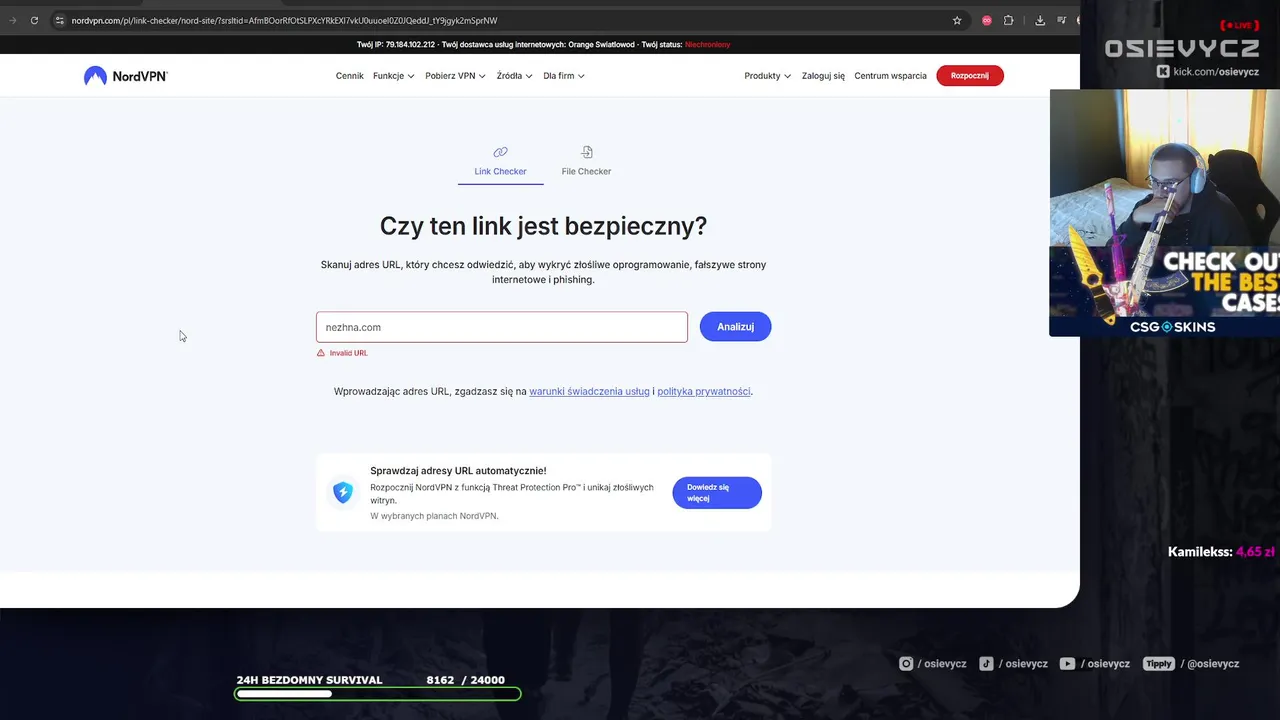The width and height of the screenshot is (1280, 720).
Task: Click the 'Invalid URL' error text
Action: (349, 353)
